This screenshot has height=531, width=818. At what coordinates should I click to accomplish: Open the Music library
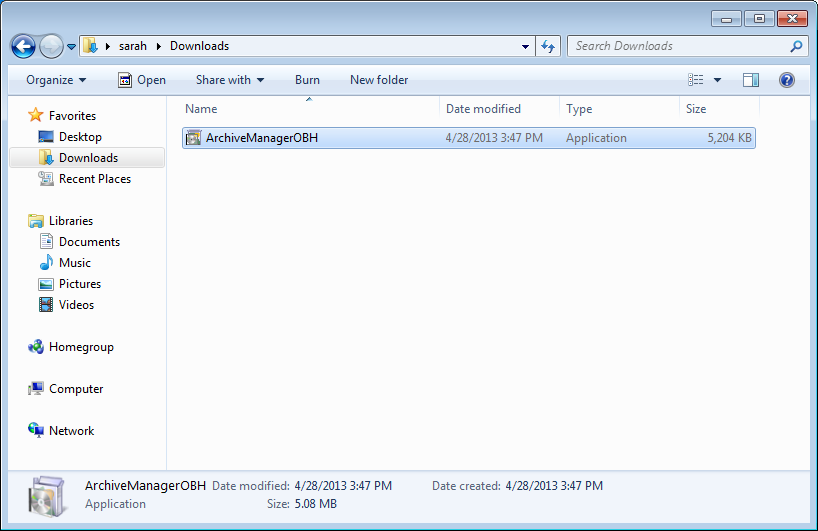pos(75,263)
